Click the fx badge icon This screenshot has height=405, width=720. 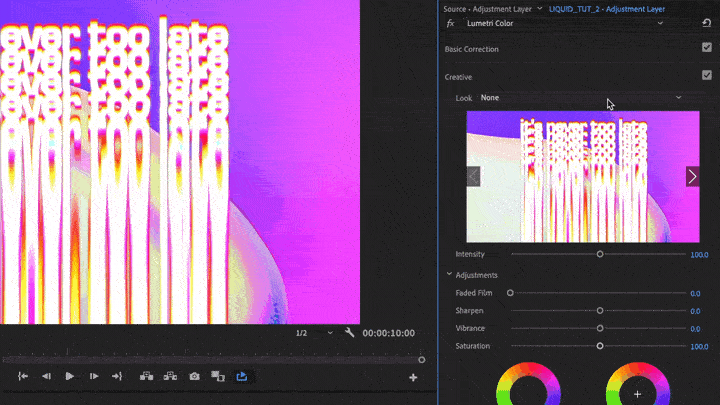coord(450,23)
